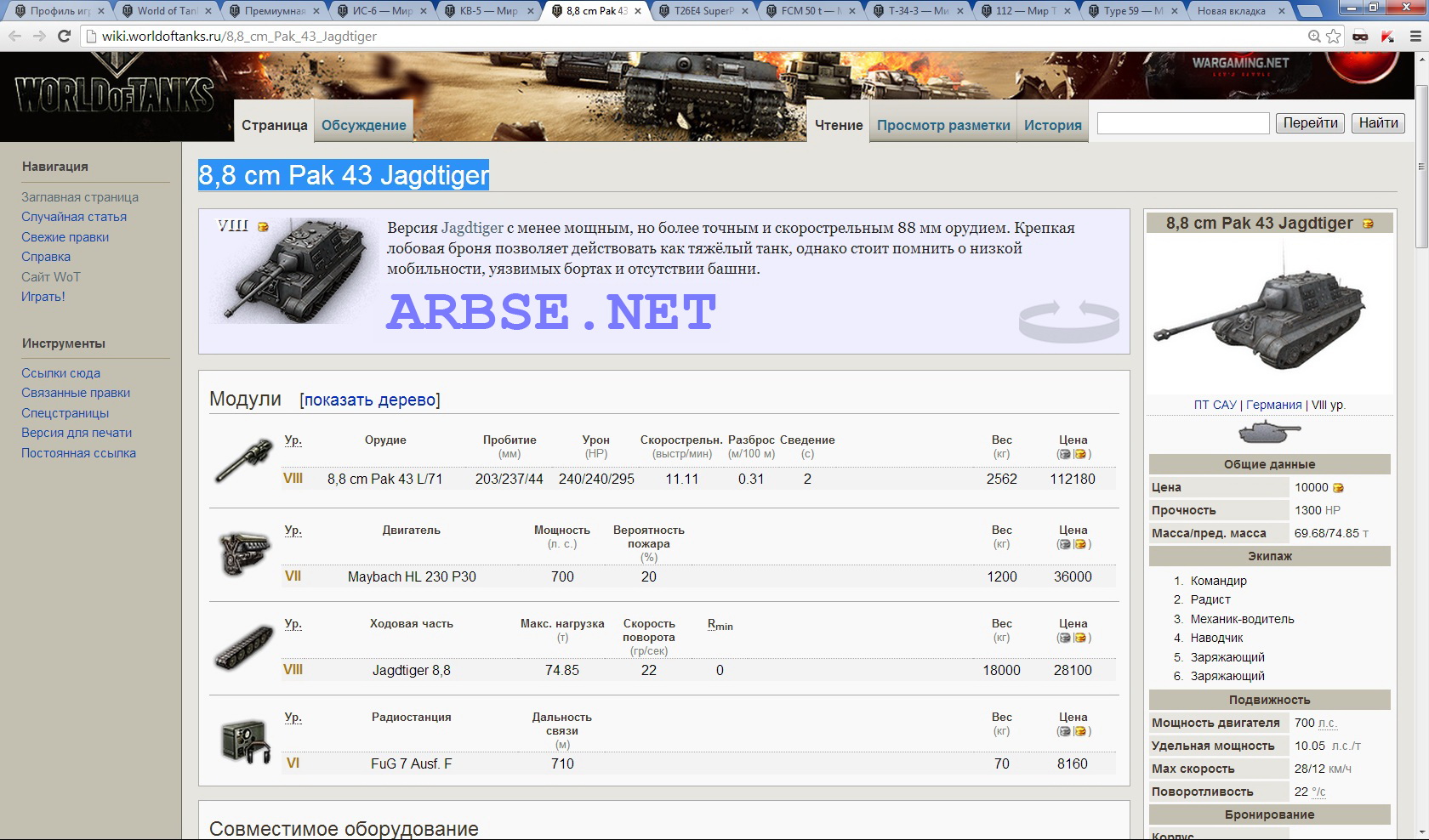Open the Просмотр разметки tab
This screenshot has height=840, width=1429.
click(943, 125)
